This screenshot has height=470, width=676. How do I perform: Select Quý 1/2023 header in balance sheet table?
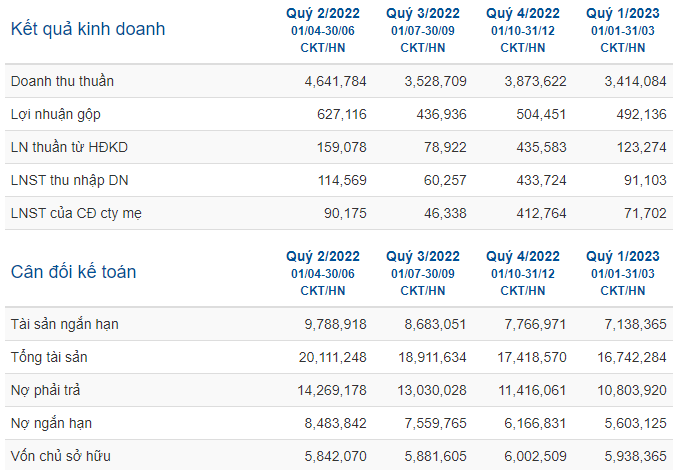click(x=623, y=256)
